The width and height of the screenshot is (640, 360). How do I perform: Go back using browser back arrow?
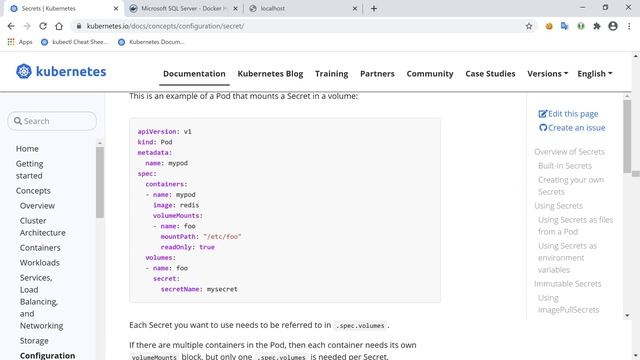(x=11, y=26)
